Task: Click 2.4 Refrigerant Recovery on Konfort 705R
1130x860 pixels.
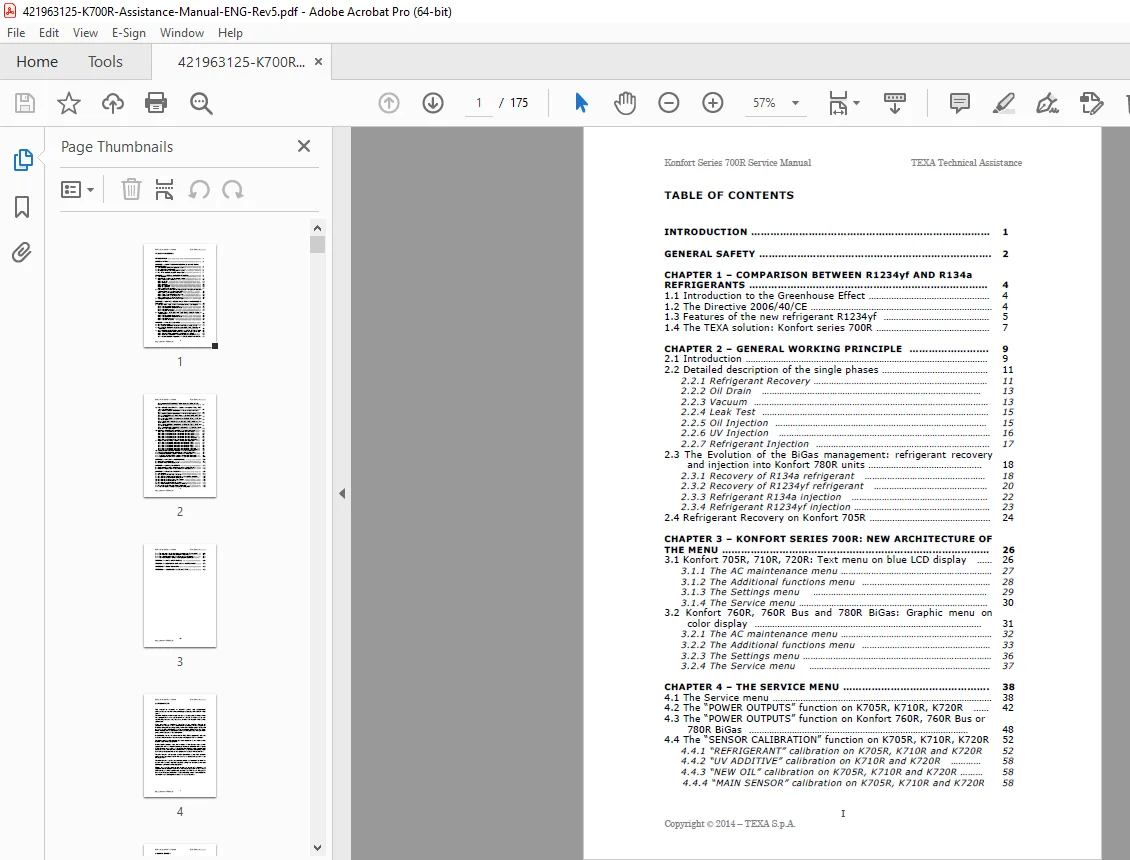Action: [x=839, y=518]
